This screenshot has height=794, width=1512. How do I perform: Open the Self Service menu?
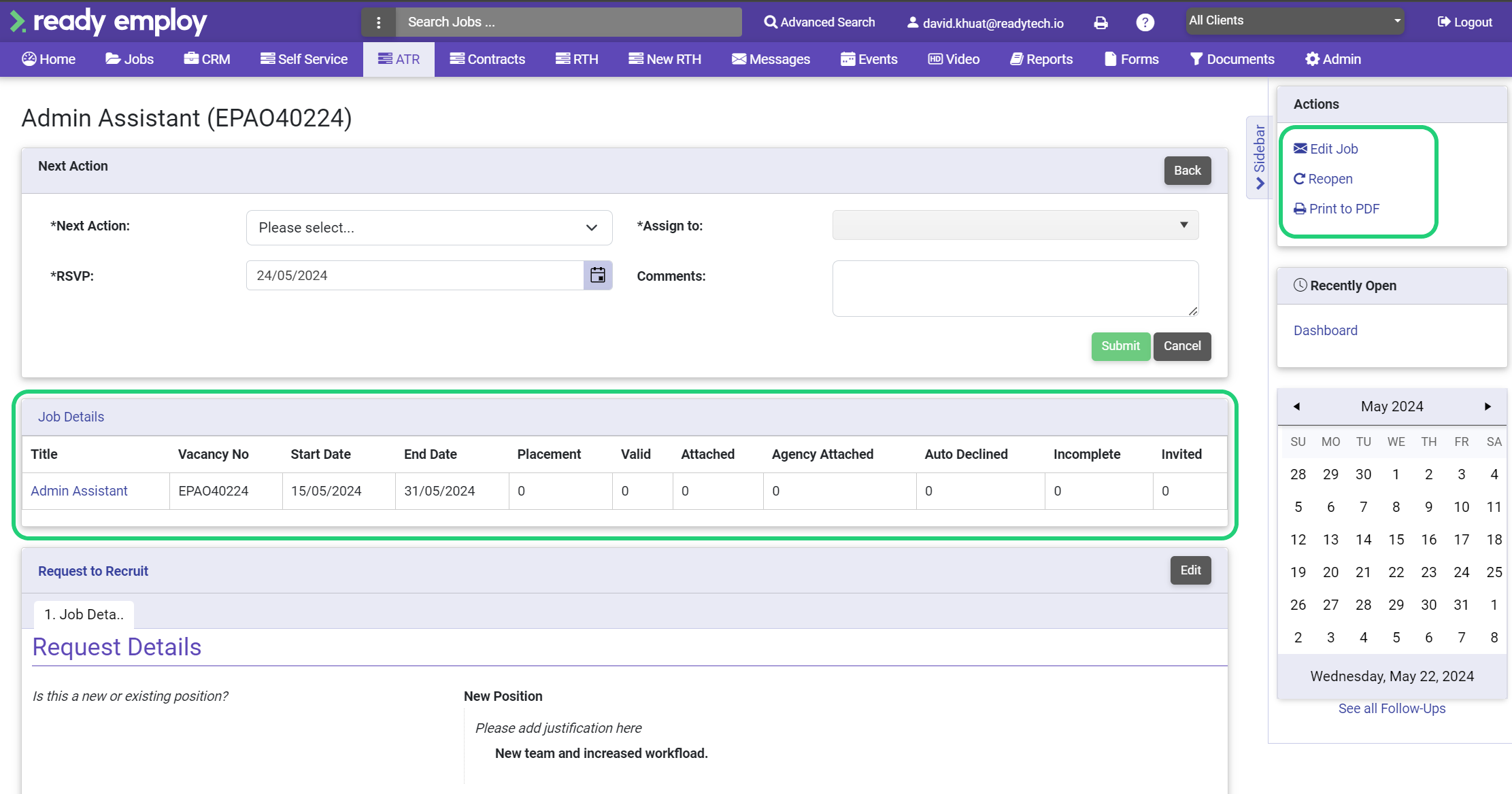(304, 59)
